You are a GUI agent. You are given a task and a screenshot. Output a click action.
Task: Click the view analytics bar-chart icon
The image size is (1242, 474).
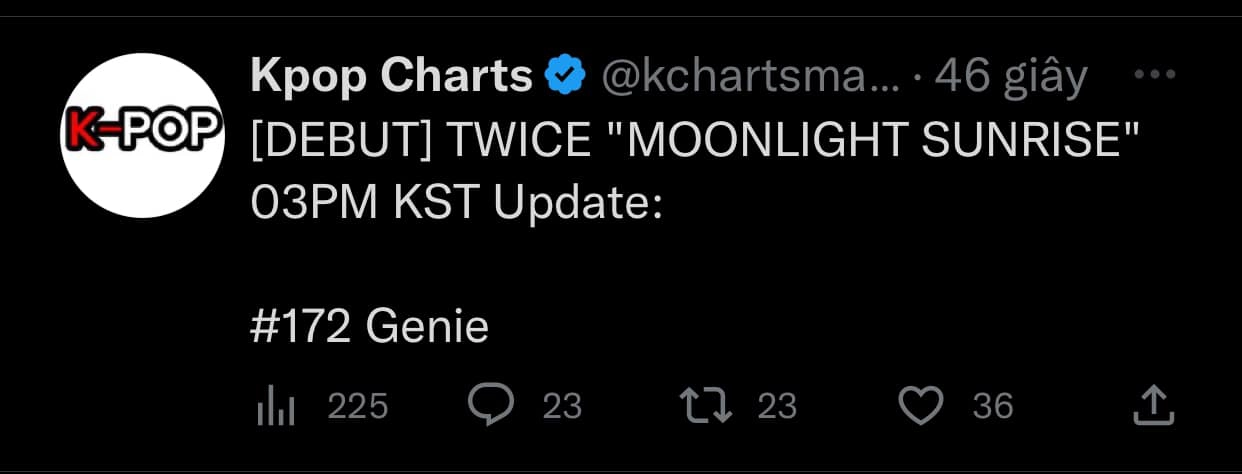274,405
